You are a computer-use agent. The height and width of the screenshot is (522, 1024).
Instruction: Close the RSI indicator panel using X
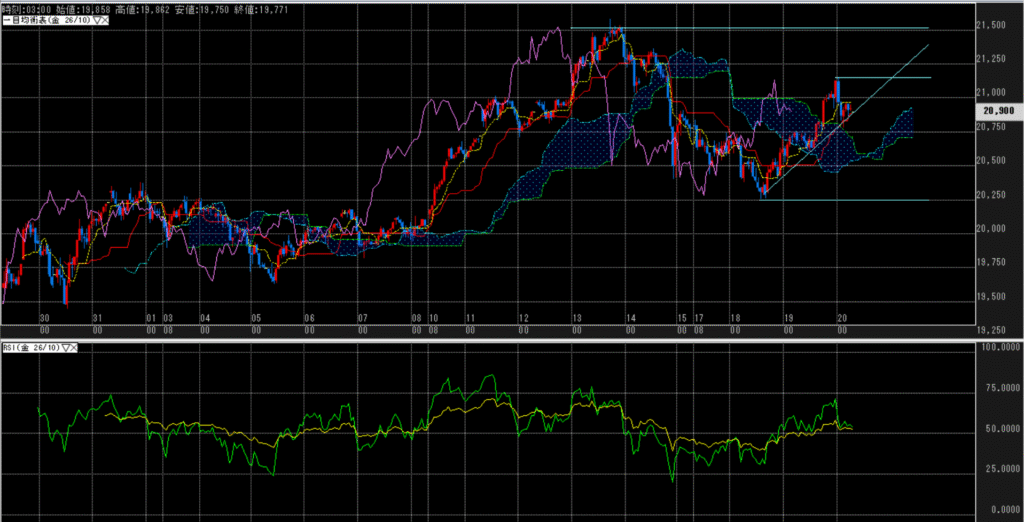click(75, 348)
